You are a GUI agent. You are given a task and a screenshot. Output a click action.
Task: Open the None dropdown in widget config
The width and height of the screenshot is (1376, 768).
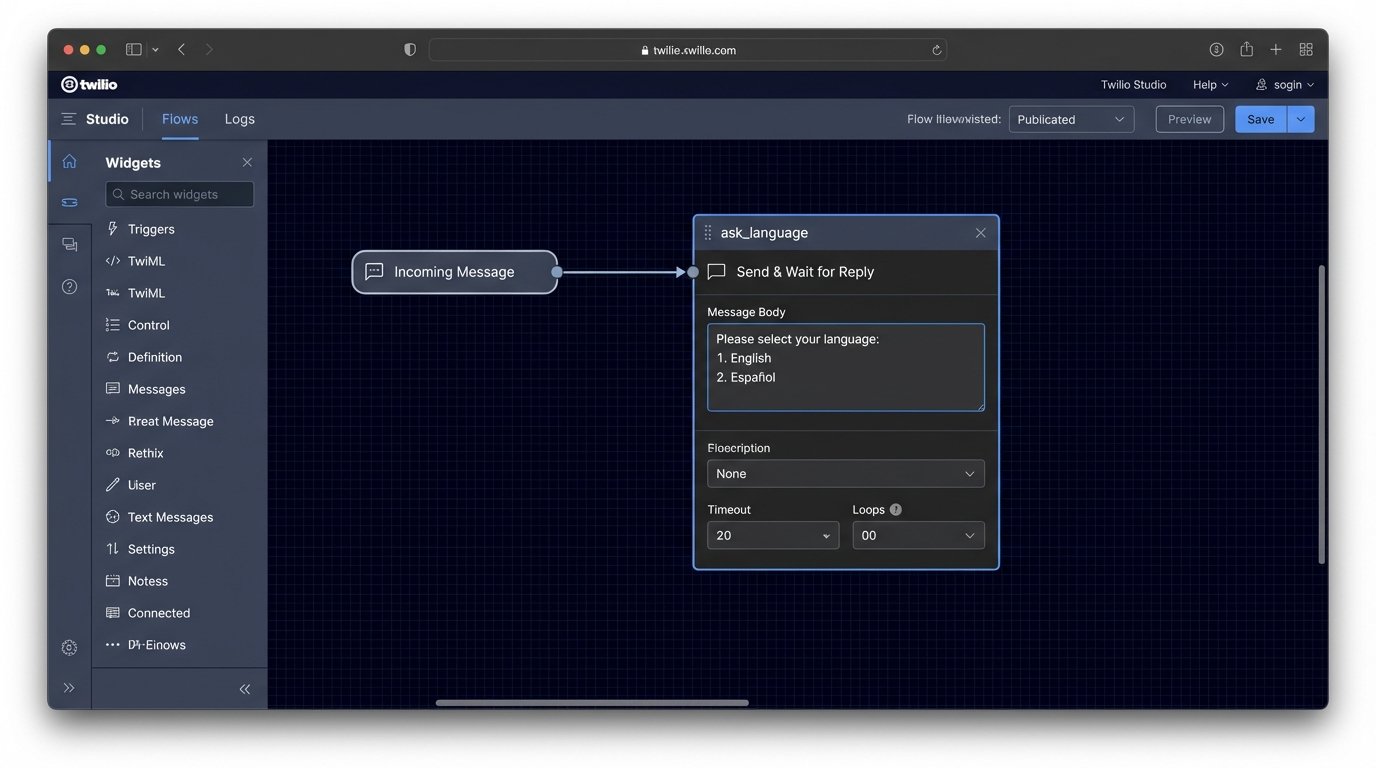click(845, 473)
